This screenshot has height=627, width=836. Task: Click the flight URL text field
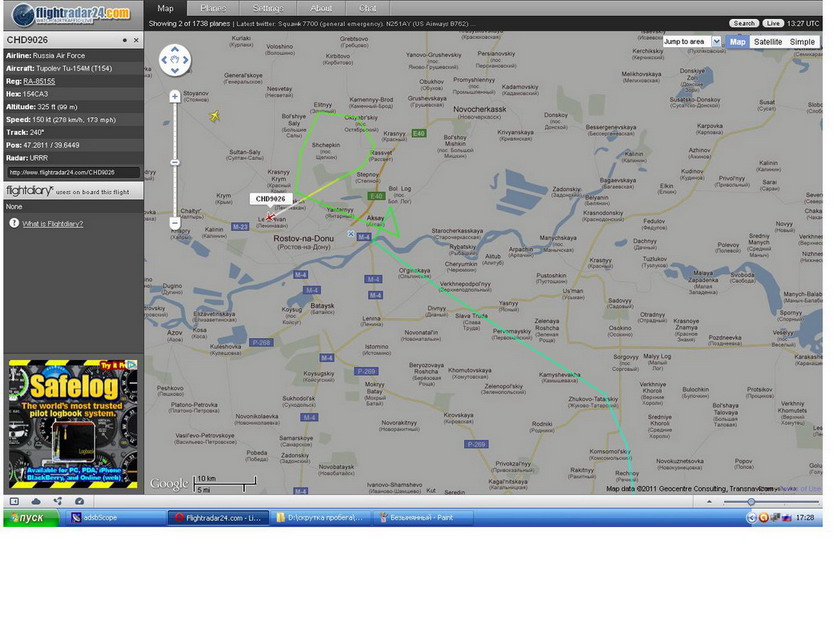point(74,172)
